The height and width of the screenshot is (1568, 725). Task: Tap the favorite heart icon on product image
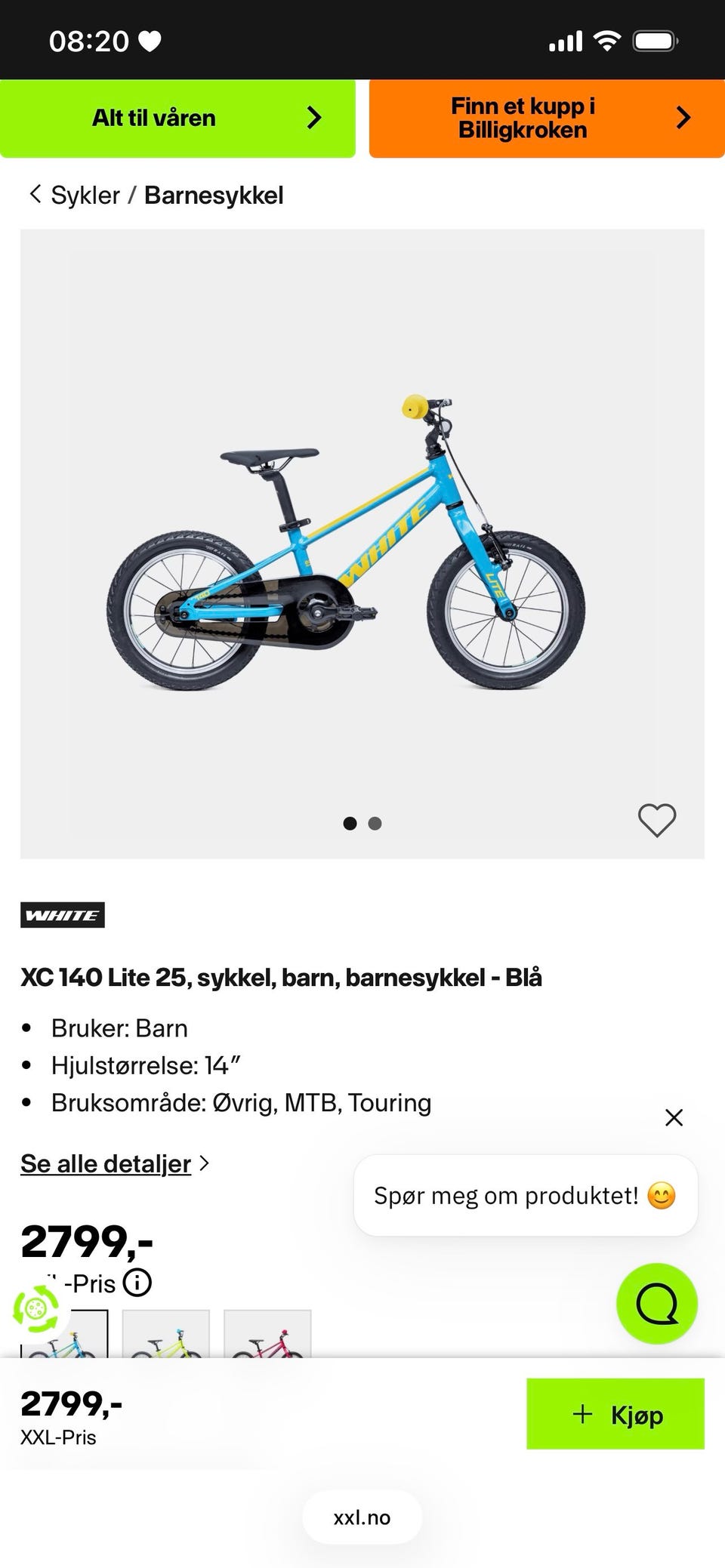coord(656,820)
